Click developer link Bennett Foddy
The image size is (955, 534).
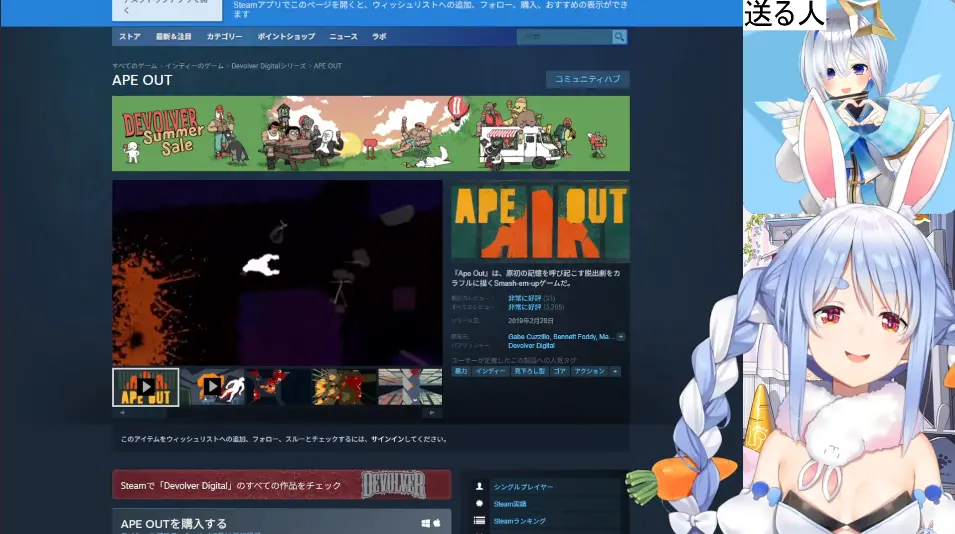coord(574,337)
